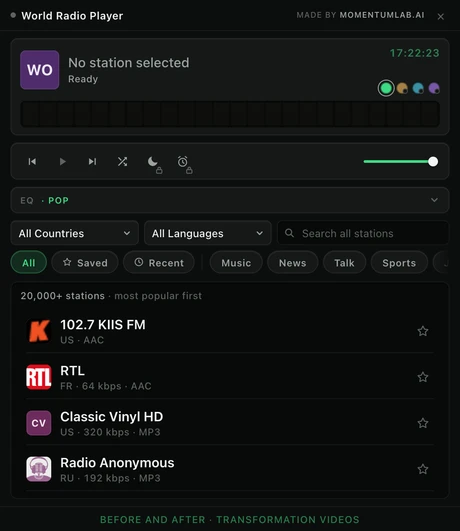Click the CV station logo
Screen dimensions: 460x531
(39, 423)
